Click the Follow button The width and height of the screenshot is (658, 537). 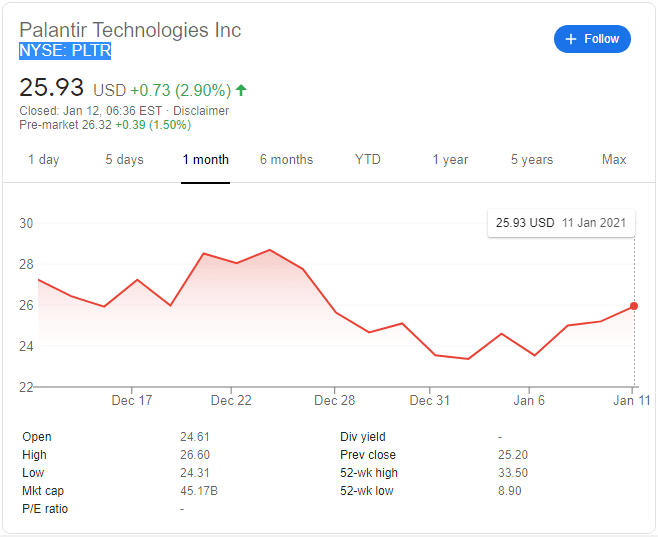[x=592, y=39]
